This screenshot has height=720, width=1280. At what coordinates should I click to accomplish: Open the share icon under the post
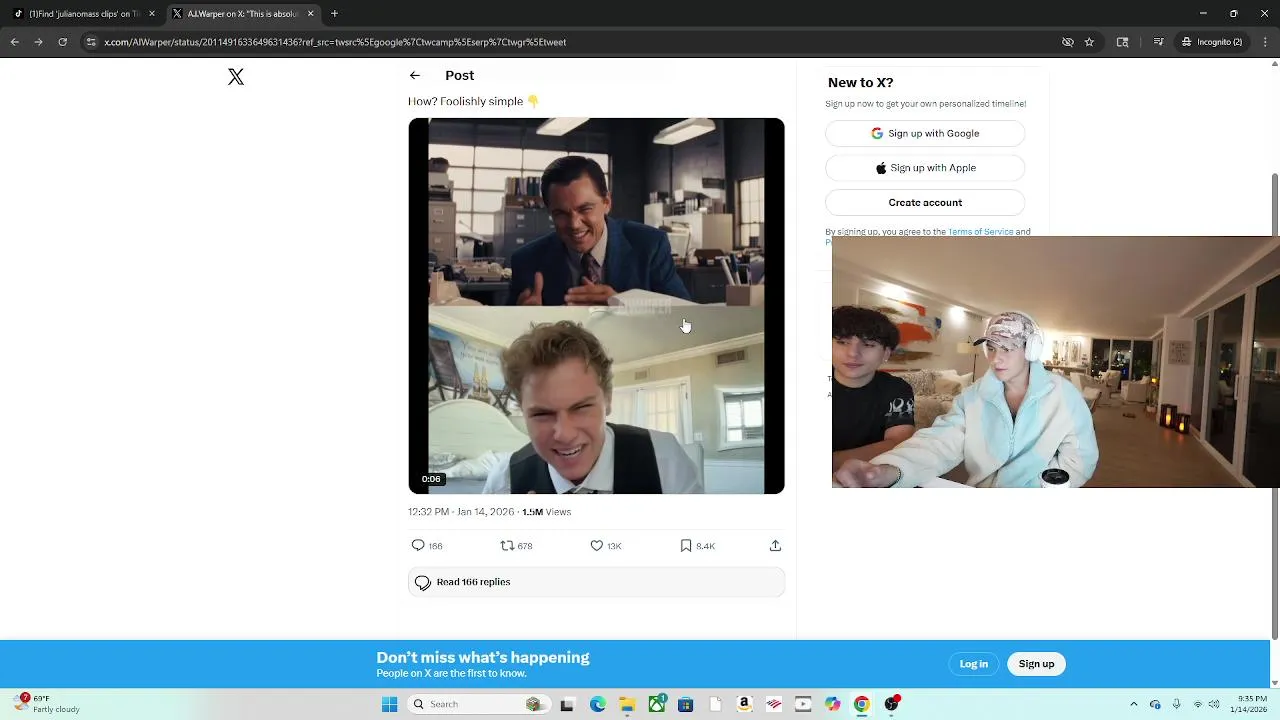tap(775, 546)
